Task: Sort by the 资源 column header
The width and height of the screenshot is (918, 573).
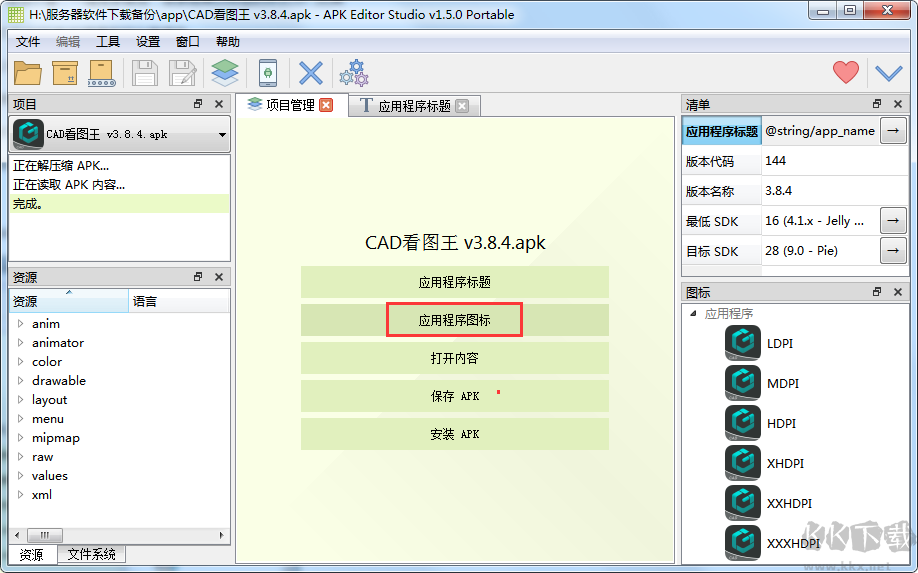Action: tap(69, 301)
